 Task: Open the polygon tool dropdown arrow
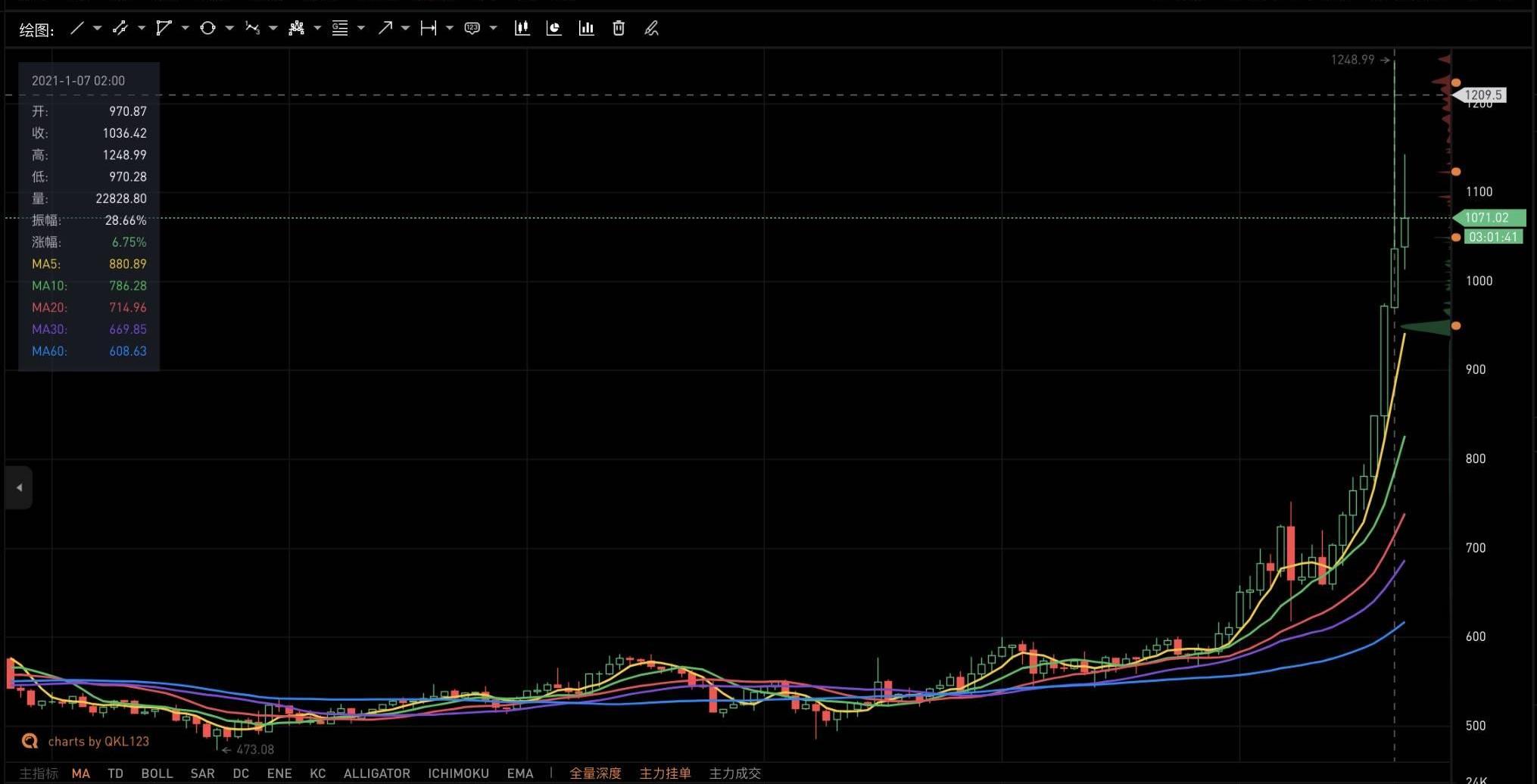185,29
